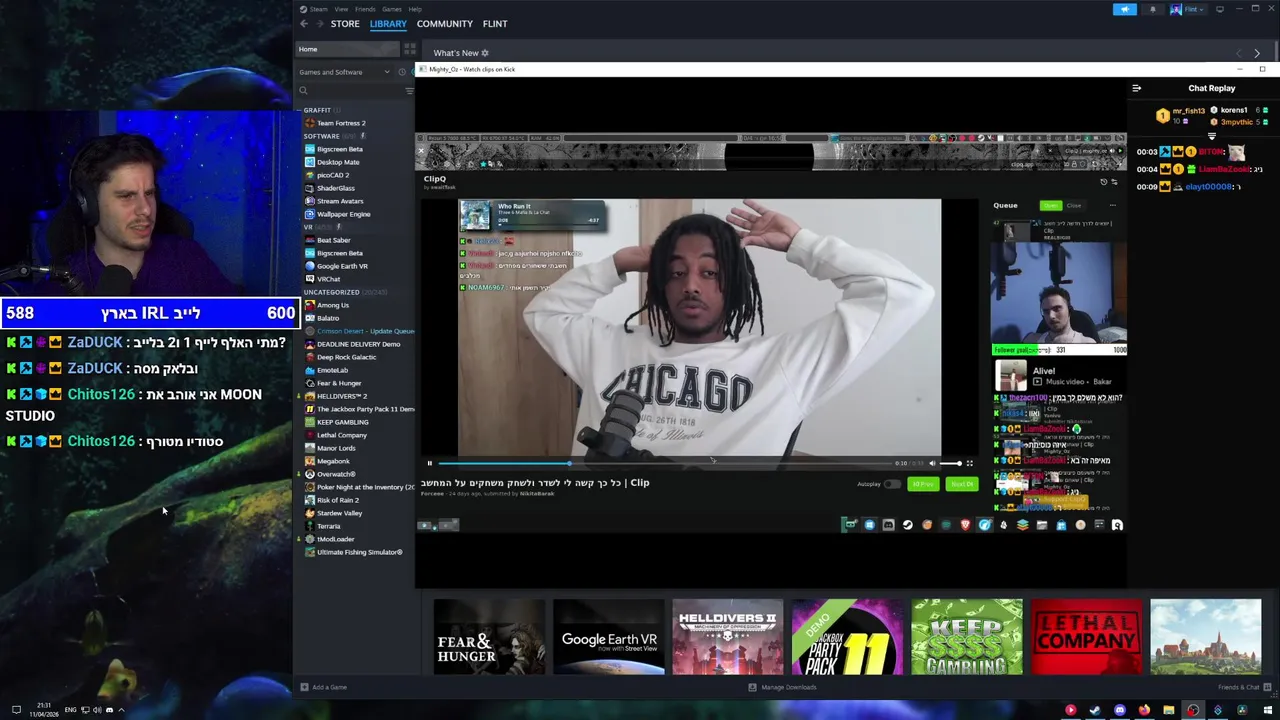Click the green previous clip button
Image resolution: width=1280 pixels, height=720 pixels.
click(x=923, y=484)
